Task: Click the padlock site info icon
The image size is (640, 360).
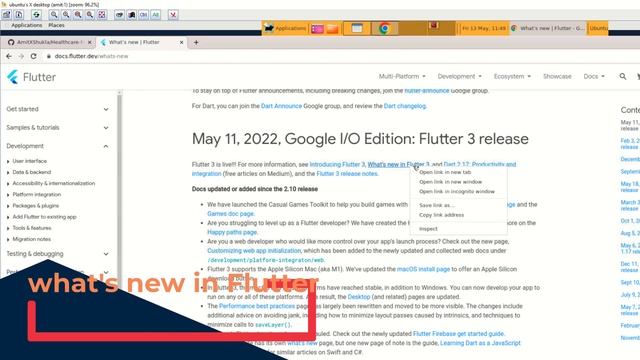Action: click(x=49, y=56)
